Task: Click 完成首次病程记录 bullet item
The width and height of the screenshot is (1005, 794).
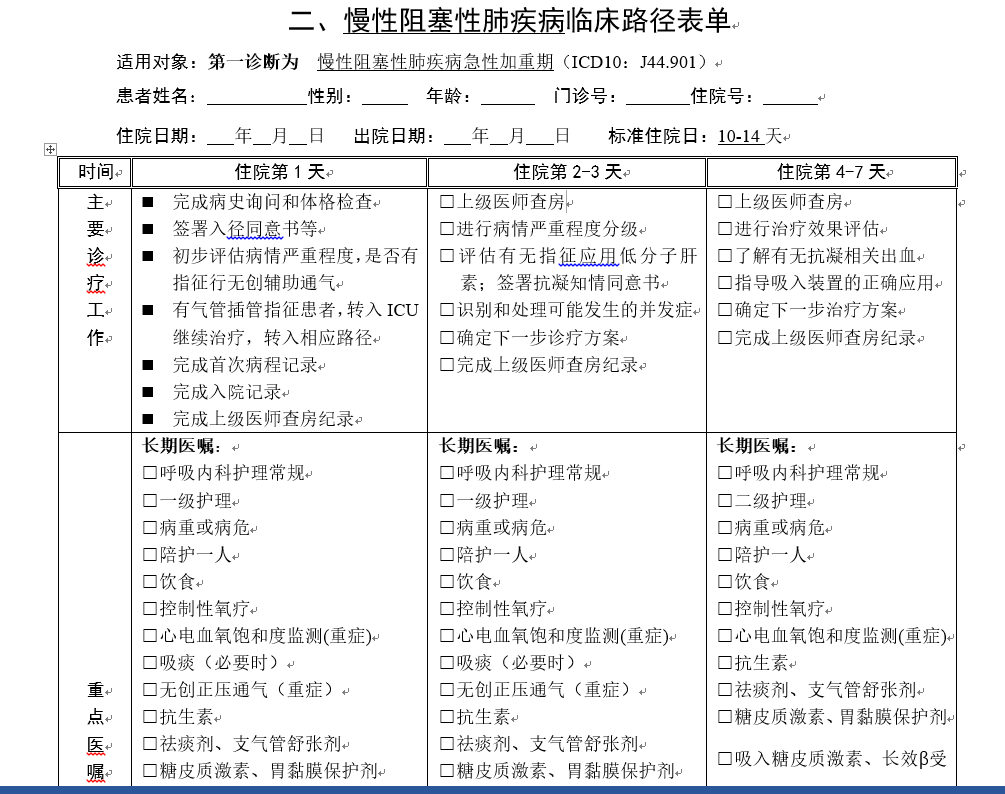Action: (x=245, y=365)
